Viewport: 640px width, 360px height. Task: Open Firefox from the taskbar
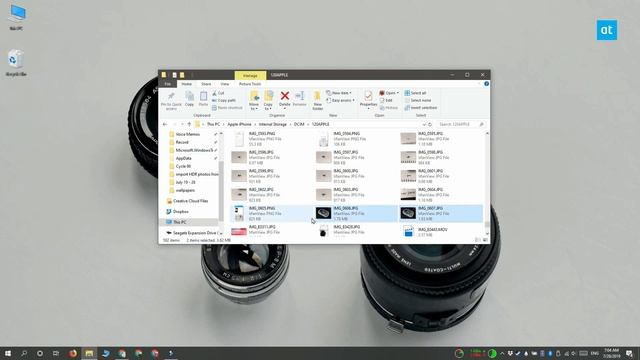point(73,353)
